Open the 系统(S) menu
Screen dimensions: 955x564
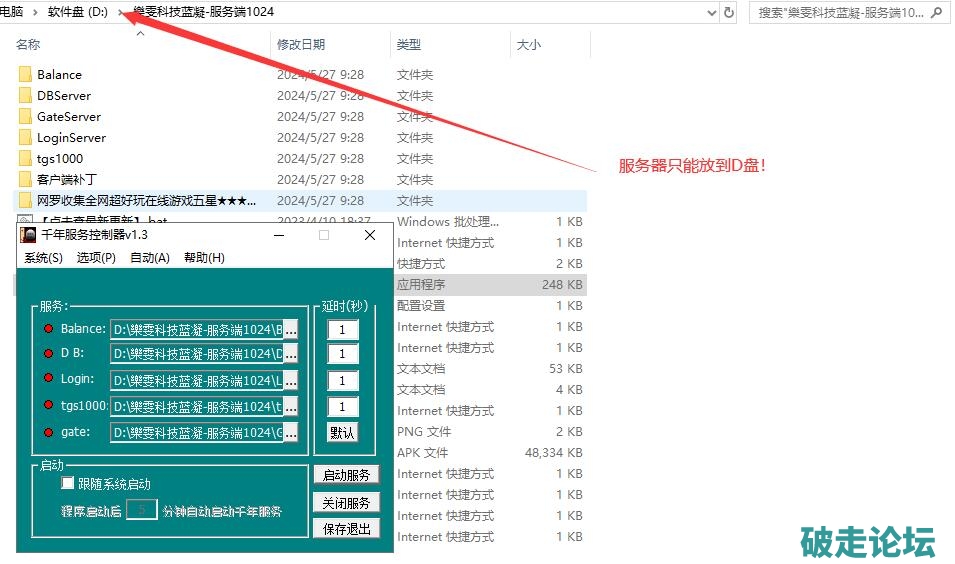point(43,258)
